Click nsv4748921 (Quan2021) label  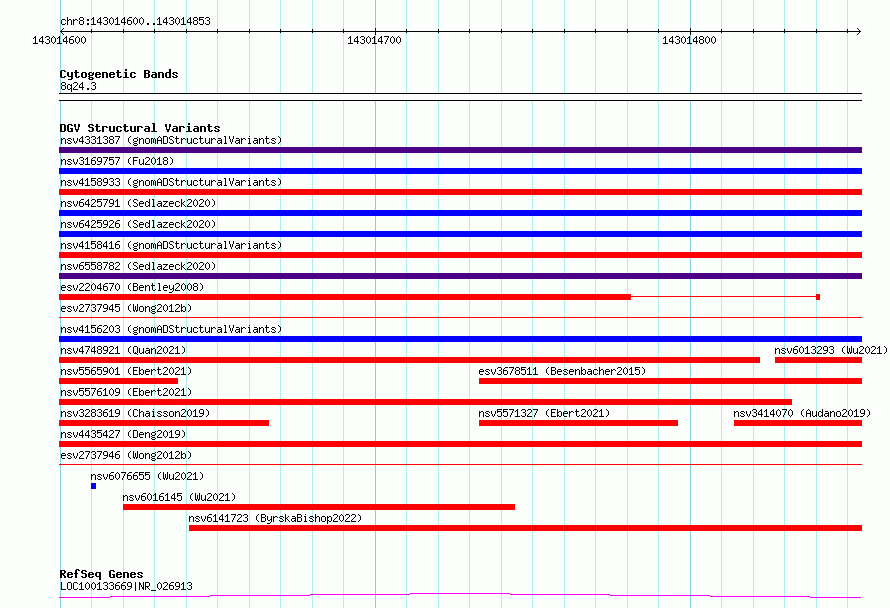pos(123,350)
